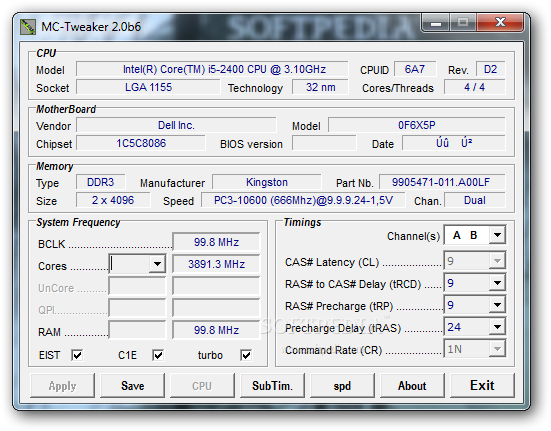Image resolution: width=551 pixels, height=431 pixels.
Task: Click the spd button
Action: (342, 386)
